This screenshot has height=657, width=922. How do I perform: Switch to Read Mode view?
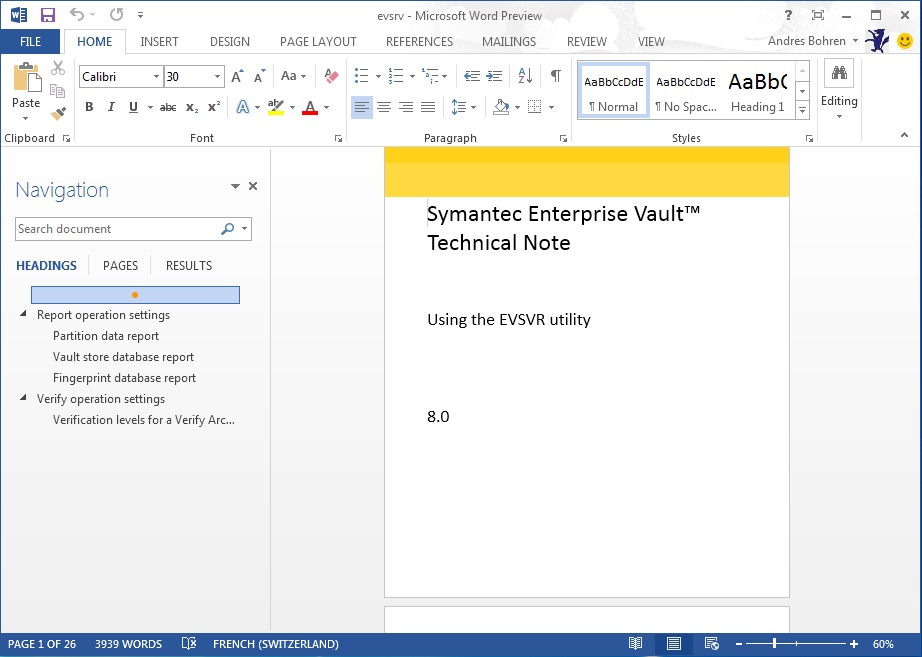[636, 644]
